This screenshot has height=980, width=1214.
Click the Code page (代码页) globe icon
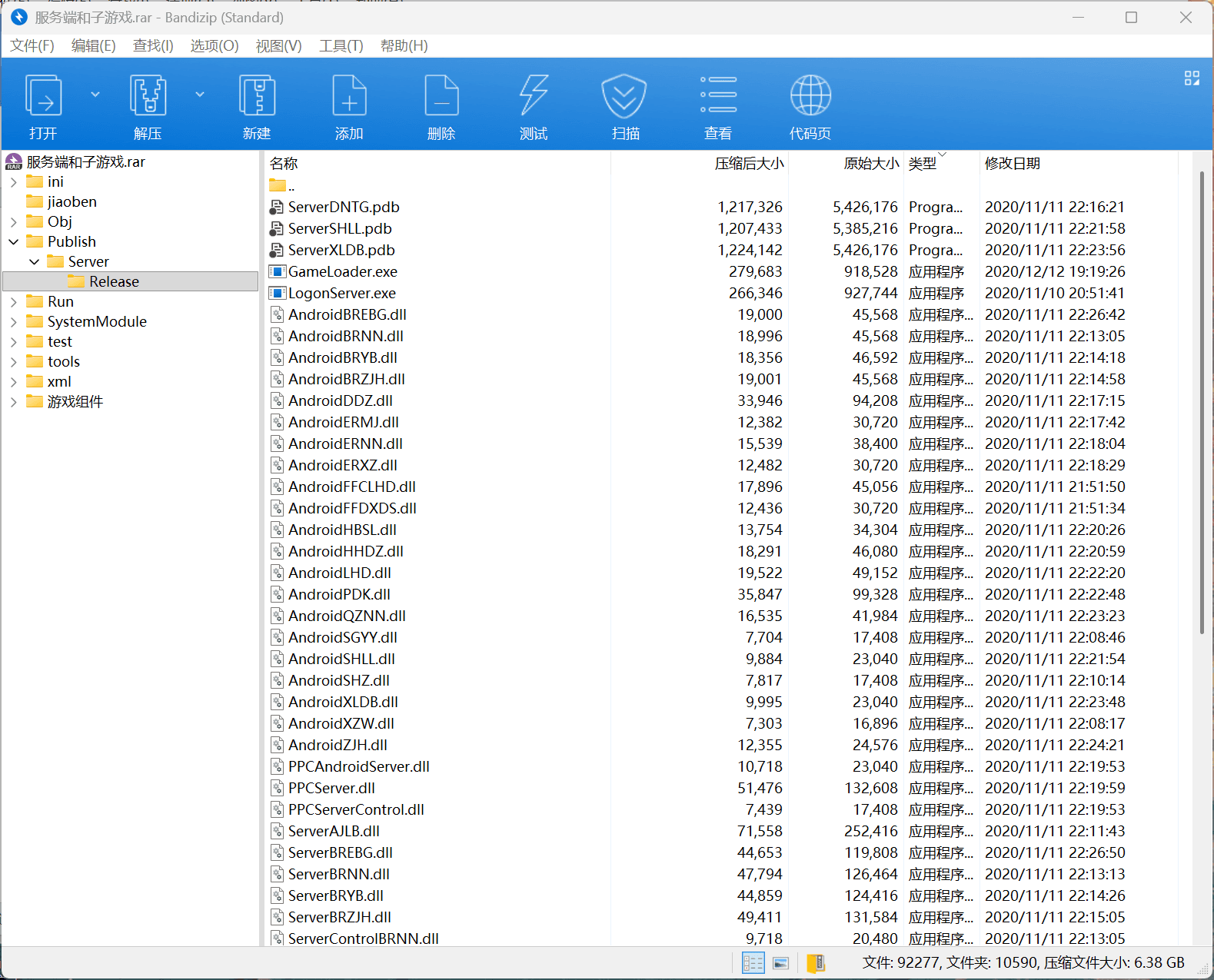pyautogui.click(x=810, y=96)
